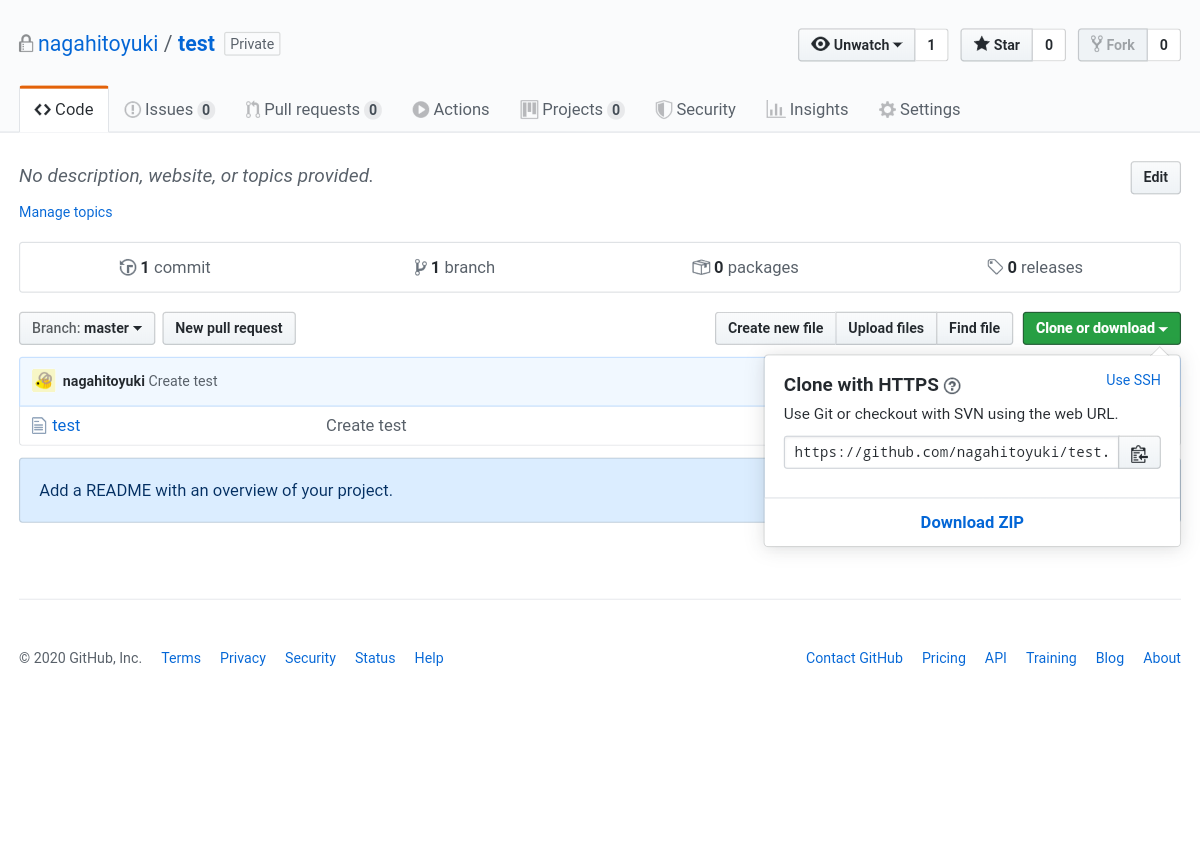Click the releases tag icon
1200x857 pixels.
(995, 267)
